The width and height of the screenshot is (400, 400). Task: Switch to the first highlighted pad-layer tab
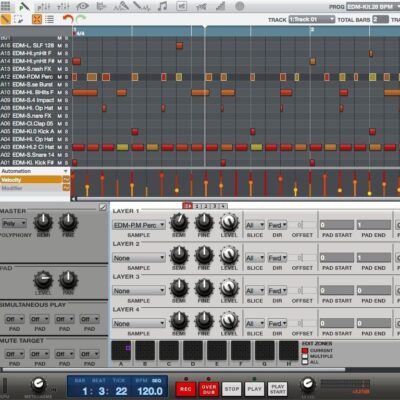pos(188,206)
